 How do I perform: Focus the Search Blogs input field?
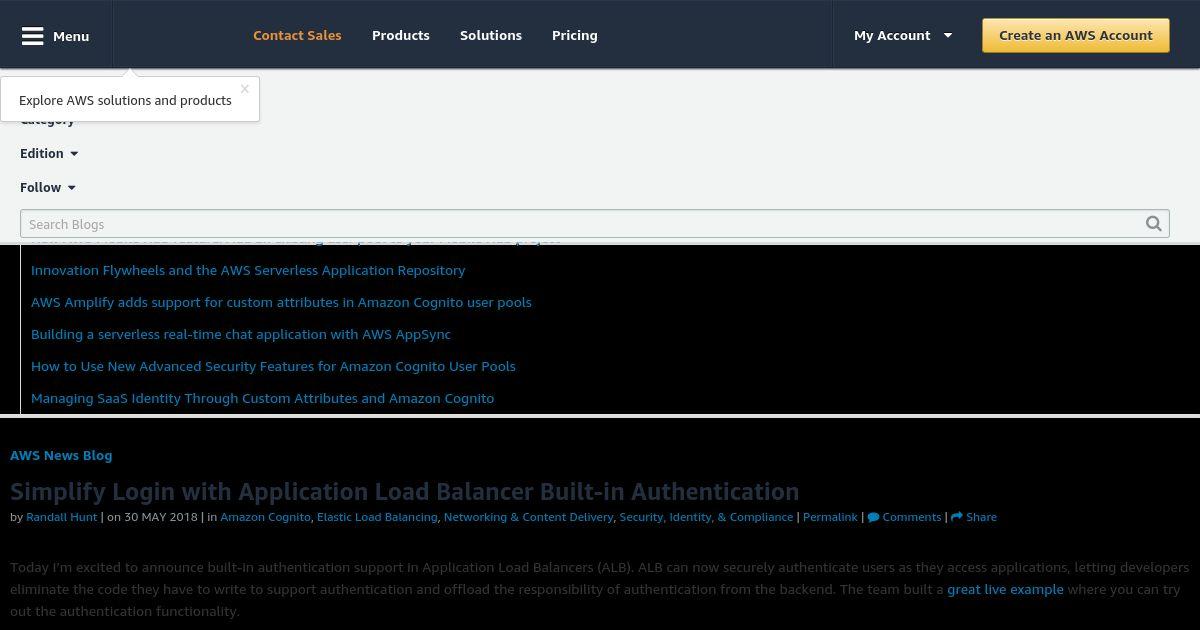pos(580,224)
